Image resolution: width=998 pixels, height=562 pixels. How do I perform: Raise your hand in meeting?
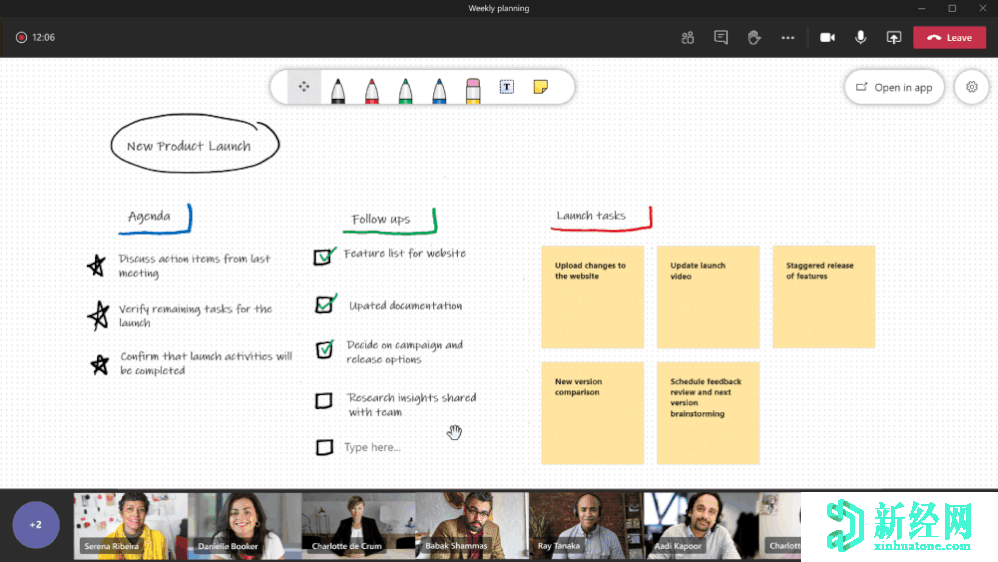click(754, 38)
